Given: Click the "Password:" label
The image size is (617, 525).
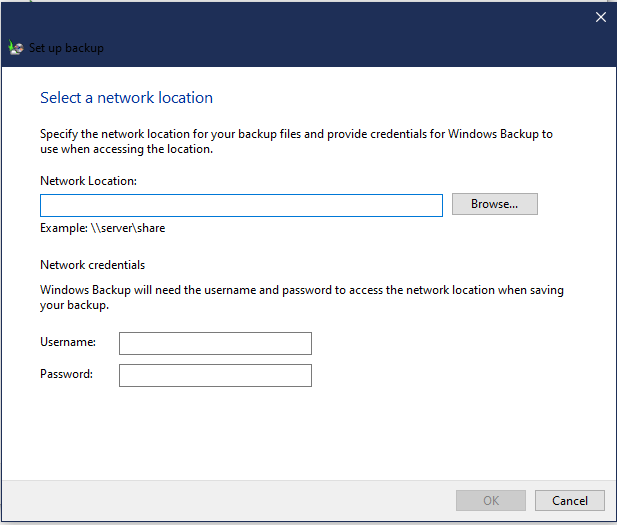Looking at the screenshot, I should coord(66,374).
